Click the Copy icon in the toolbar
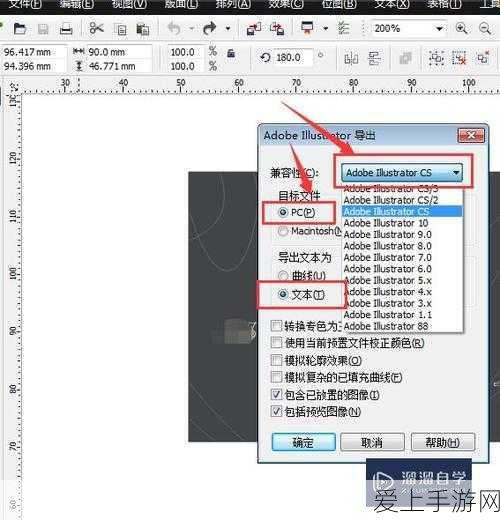The width and height of the screenshot is (500, 520). click(x=120, y=29)
